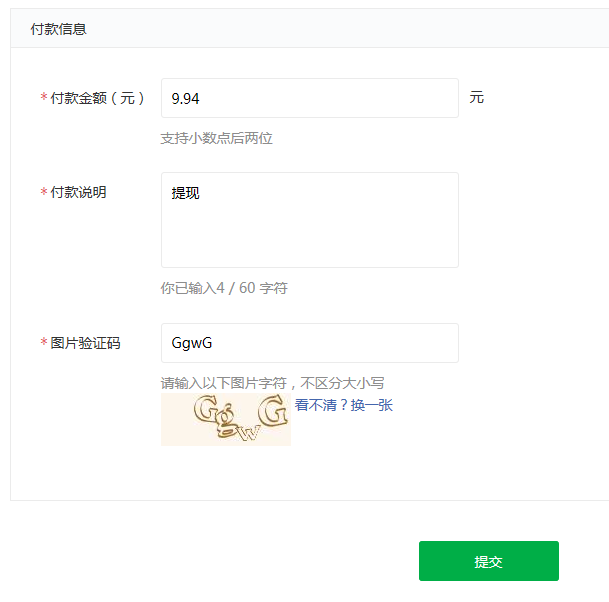Click the character counter 你已输入4 / 60 字符
The width and height of the screenshot is (609, 602).
224,288
